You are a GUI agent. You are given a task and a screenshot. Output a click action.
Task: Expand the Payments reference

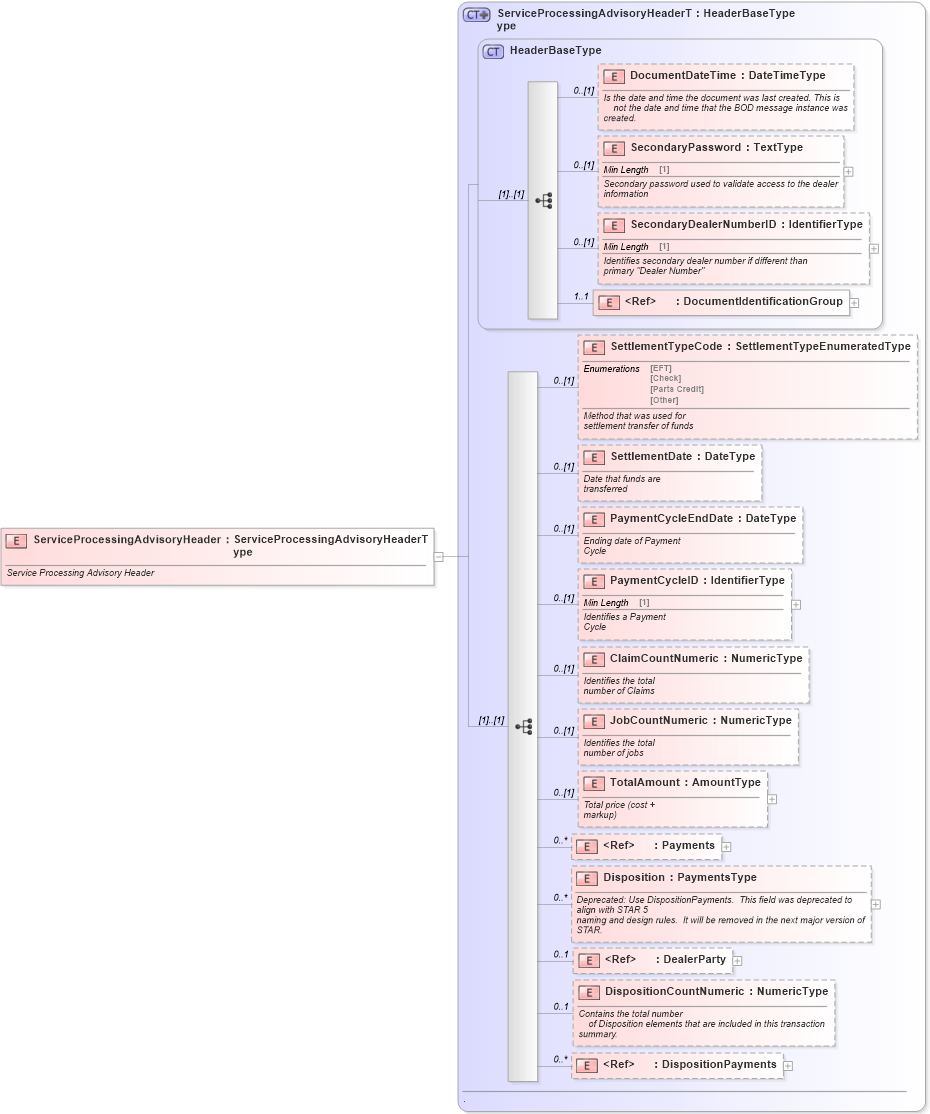click(726, 846)
